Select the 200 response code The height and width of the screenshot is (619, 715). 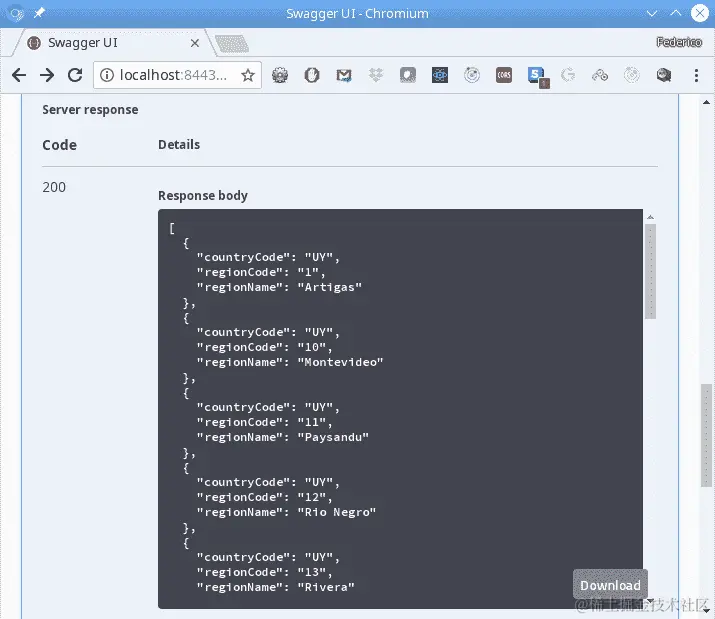[54, 187]
